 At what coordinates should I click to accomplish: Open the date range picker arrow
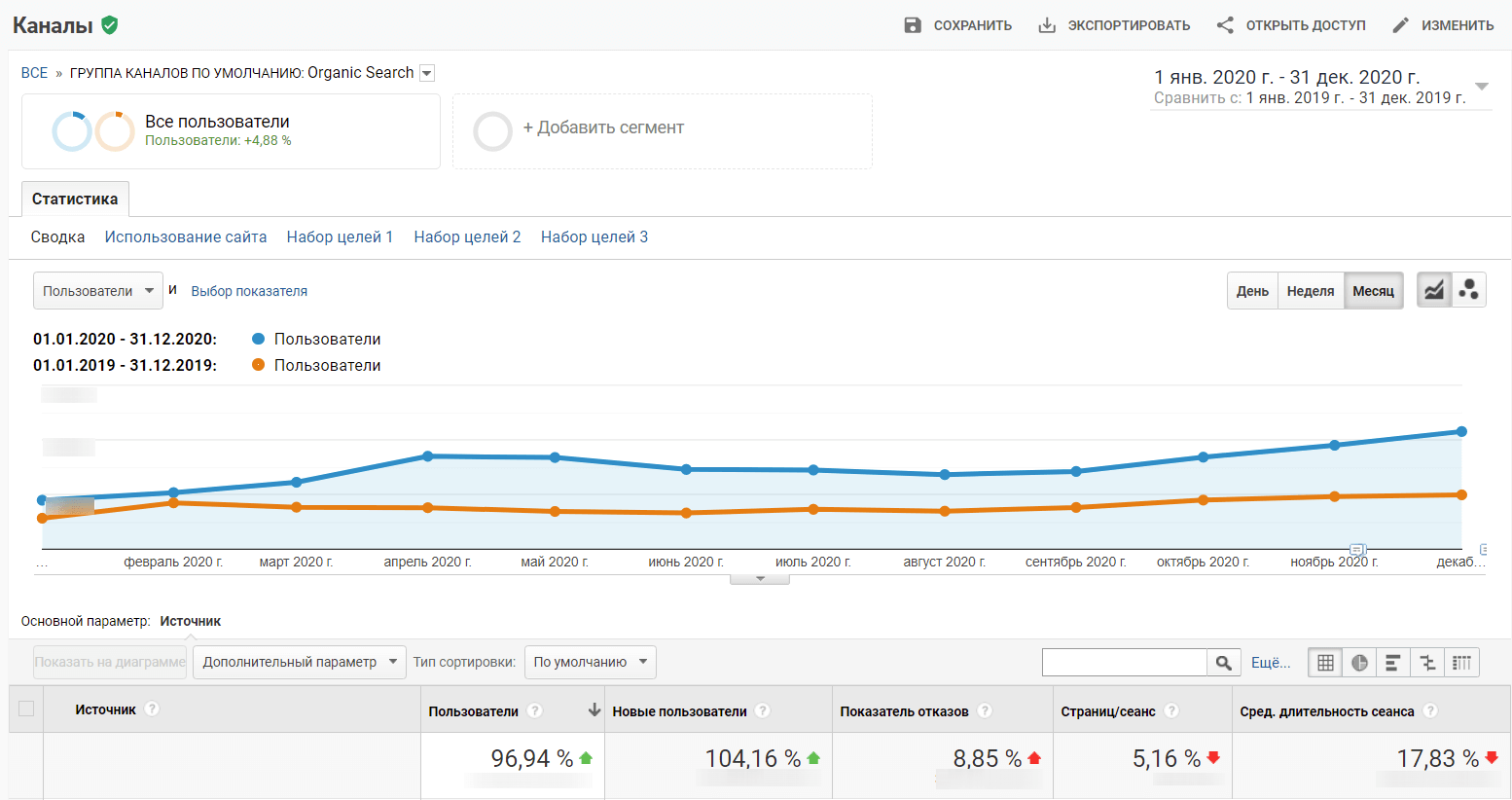1481,87
